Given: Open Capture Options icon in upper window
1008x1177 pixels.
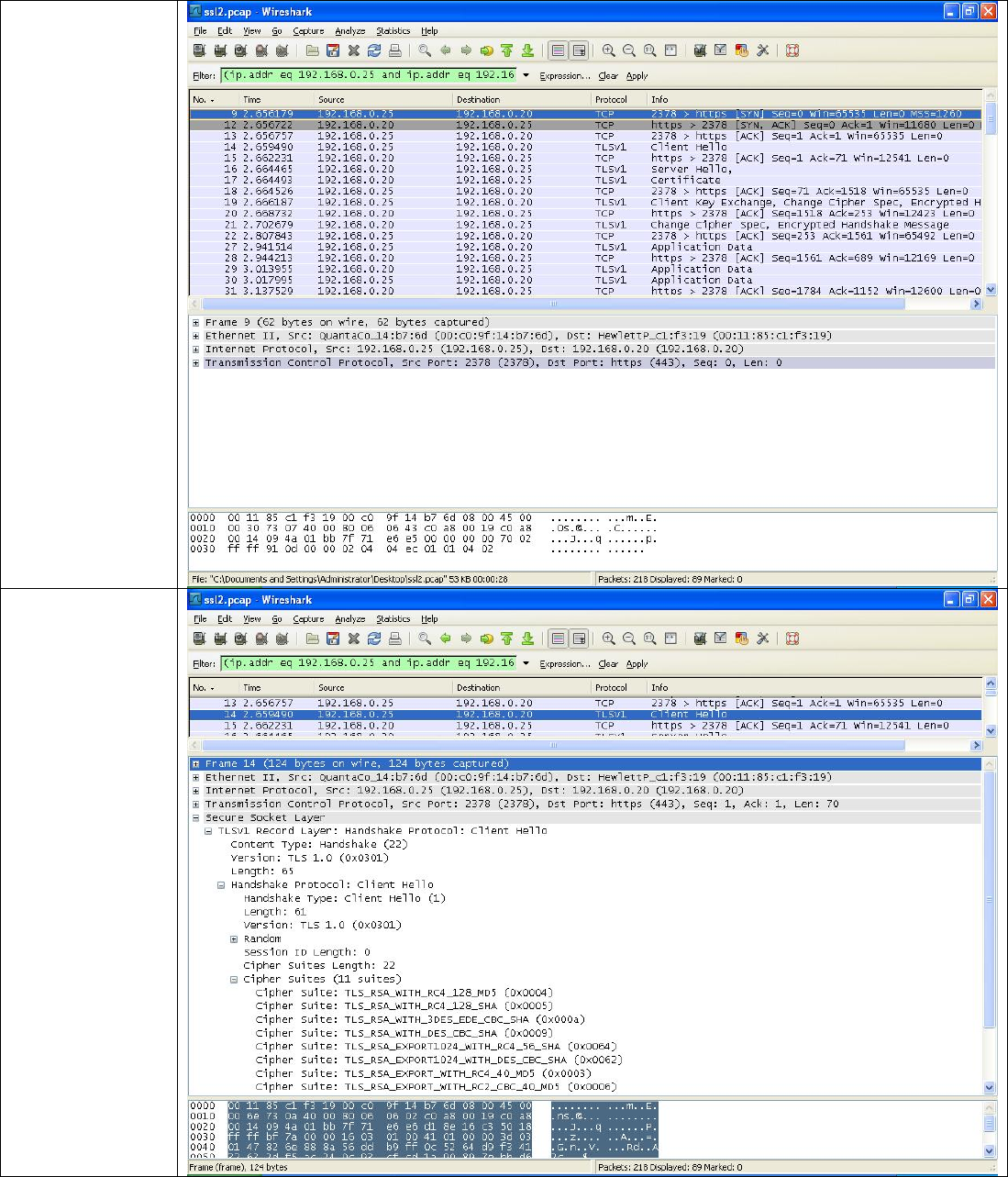Looking at the screenshot, I should tap(220, 50).
